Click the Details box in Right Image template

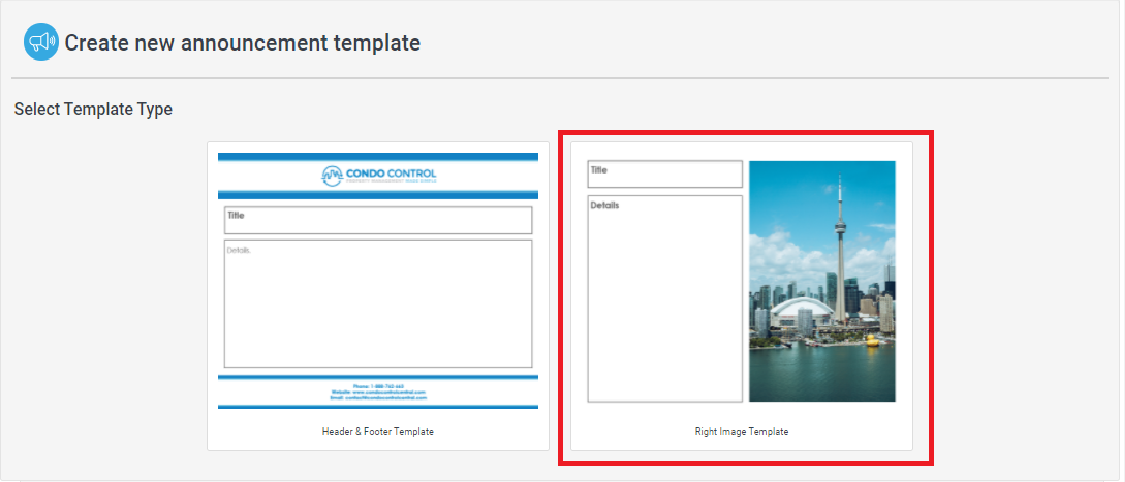click(665, 298)
